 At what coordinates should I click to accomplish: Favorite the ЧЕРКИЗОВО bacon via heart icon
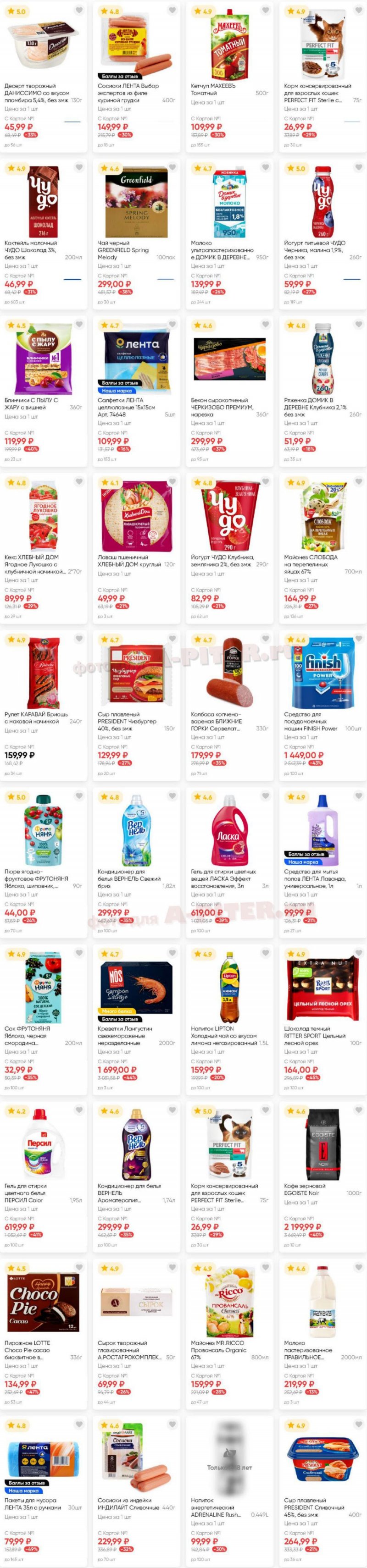tap(265, 325)
